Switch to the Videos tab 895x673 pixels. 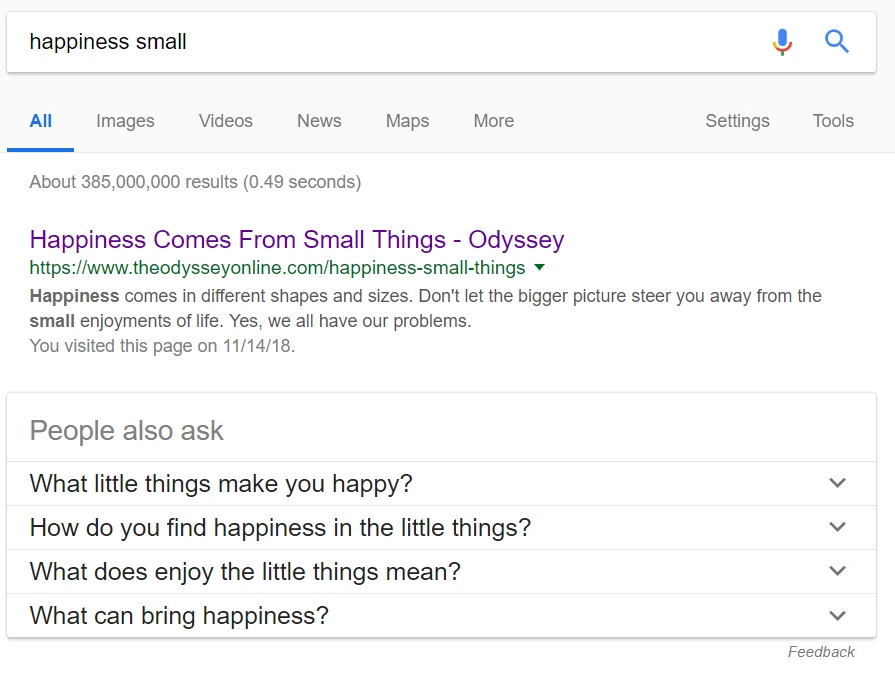226,121
